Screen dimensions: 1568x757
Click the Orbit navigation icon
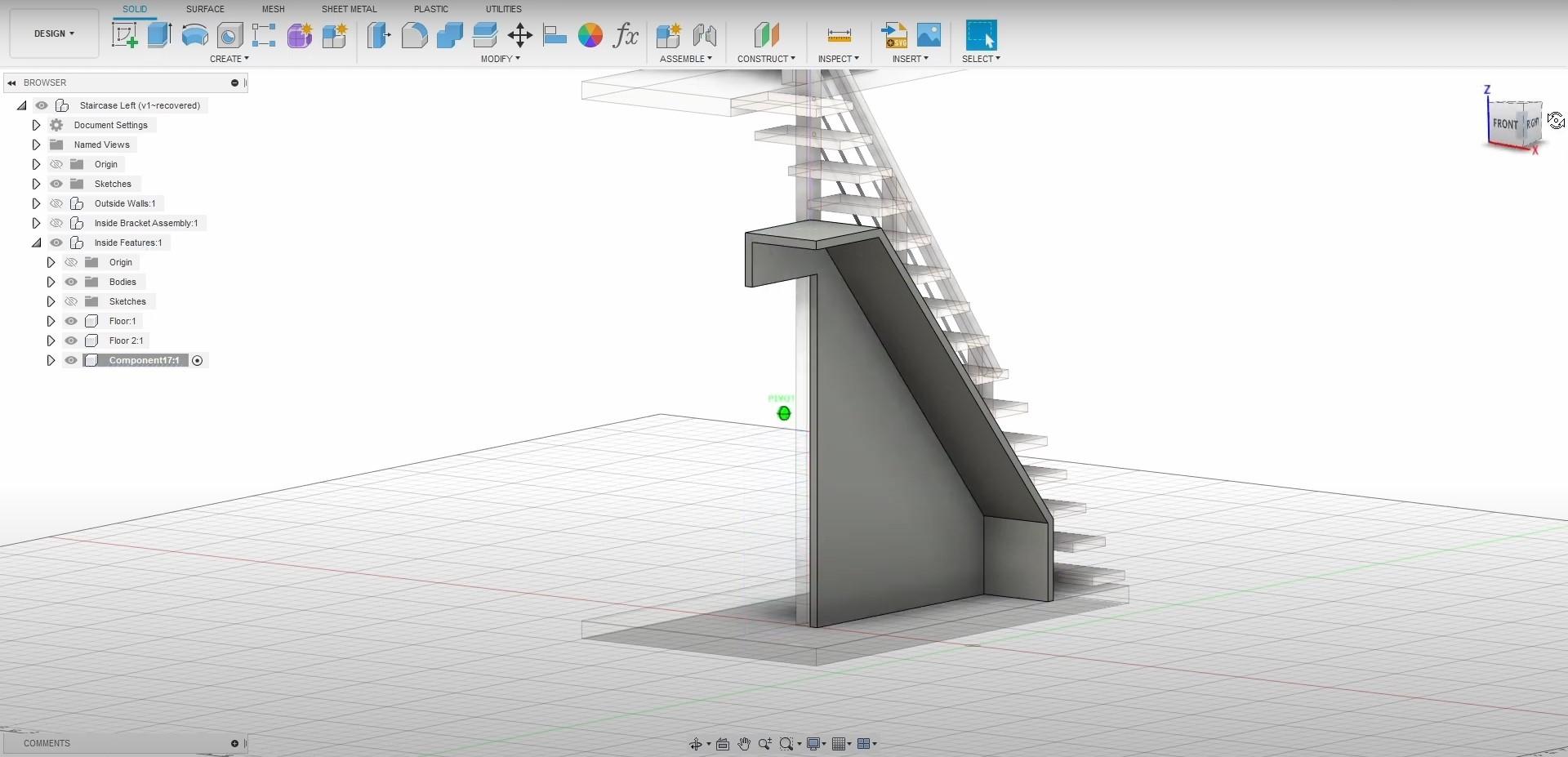pos(696,744)
